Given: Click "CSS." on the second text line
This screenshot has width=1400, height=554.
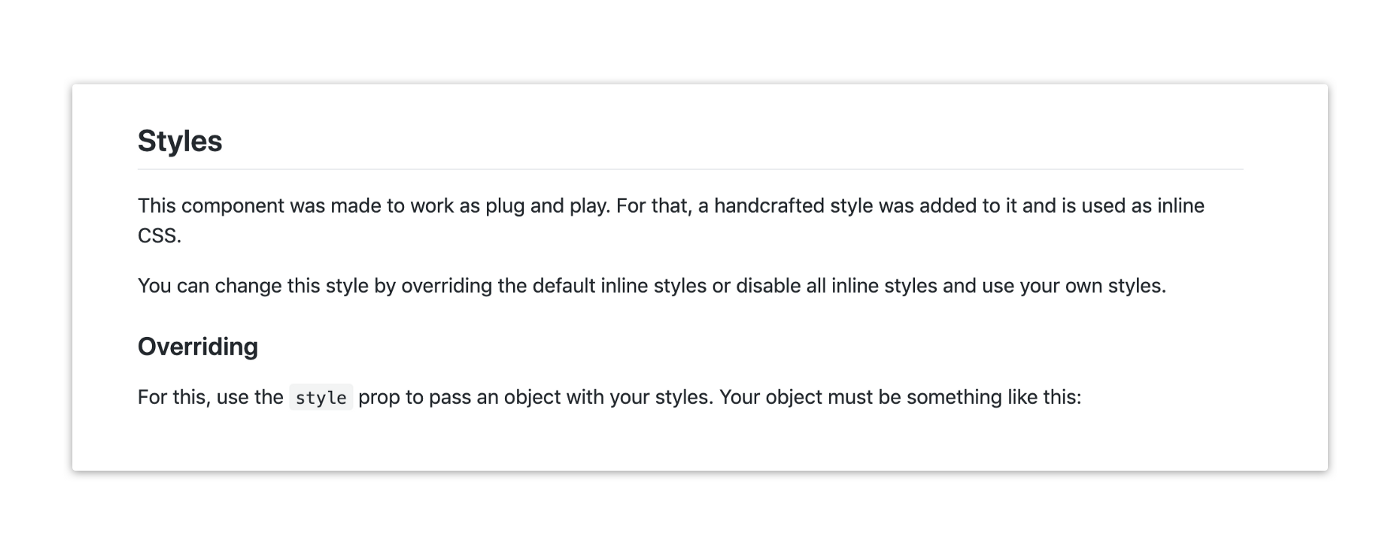Looking at the screenshot, I should click(x=160, y=238).
